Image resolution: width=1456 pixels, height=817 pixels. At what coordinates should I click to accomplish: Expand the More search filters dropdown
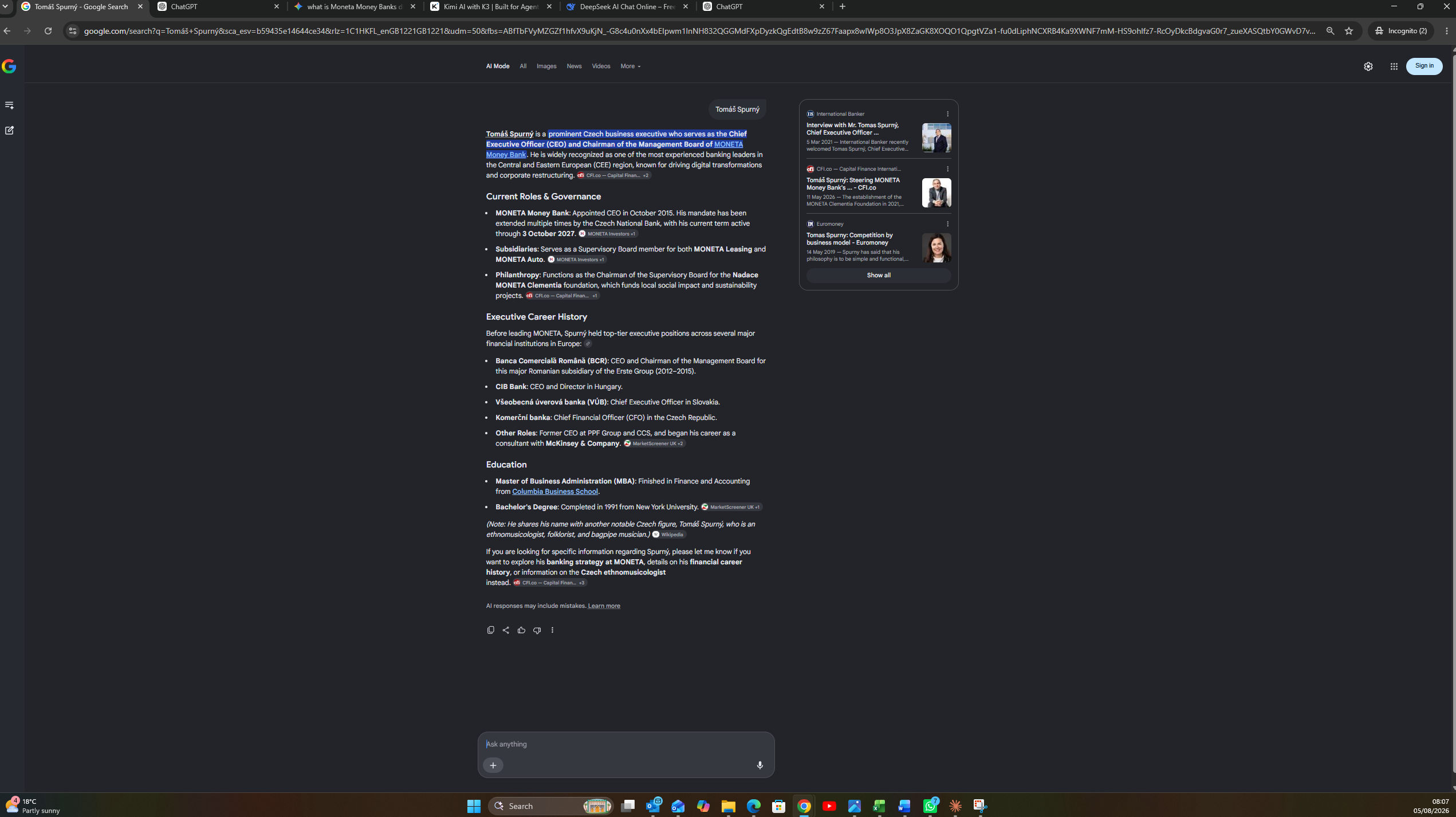click(630, 66)
